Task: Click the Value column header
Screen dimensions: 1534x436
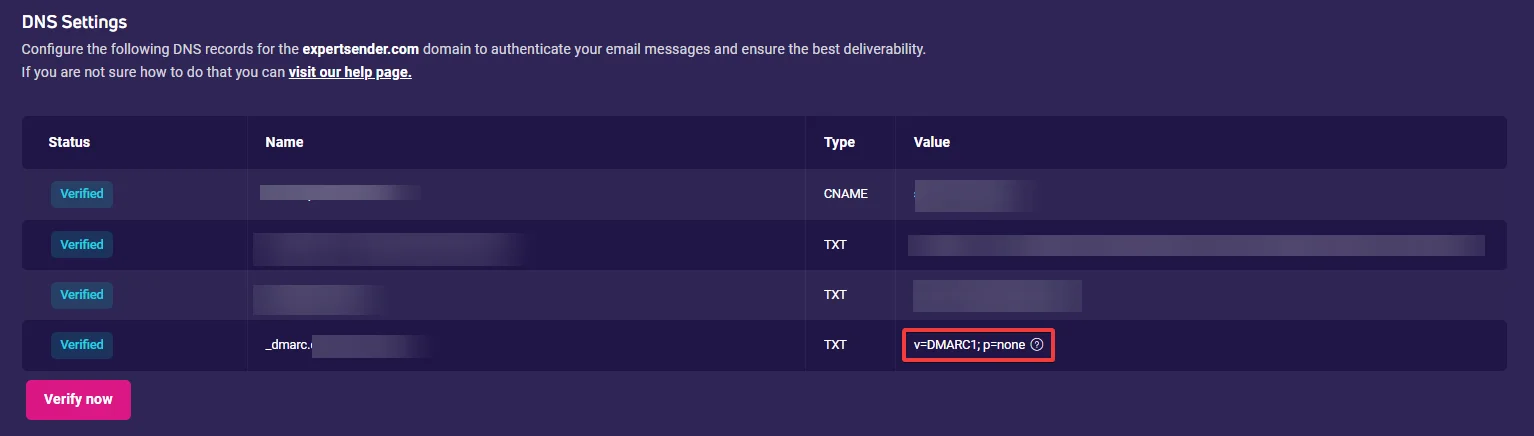Action: [x=932, y=142]
